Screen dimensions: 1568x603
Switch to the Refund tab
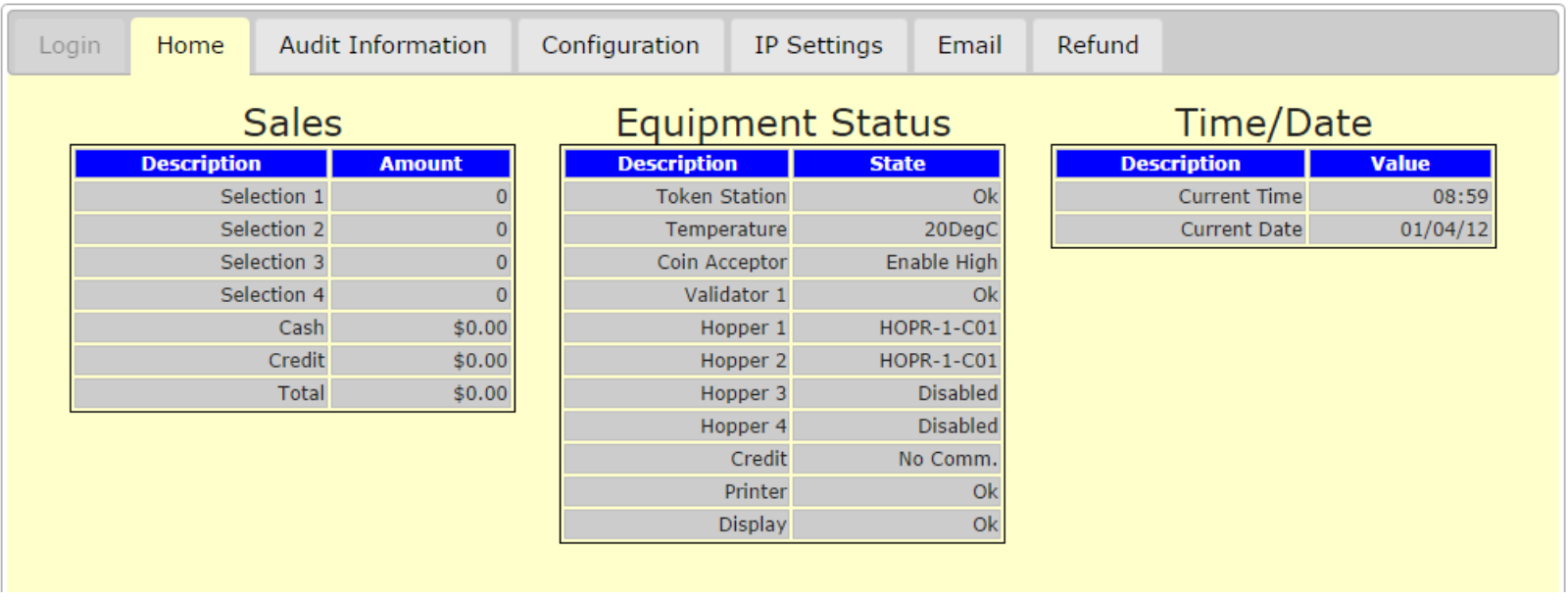tap(1098, 46)
